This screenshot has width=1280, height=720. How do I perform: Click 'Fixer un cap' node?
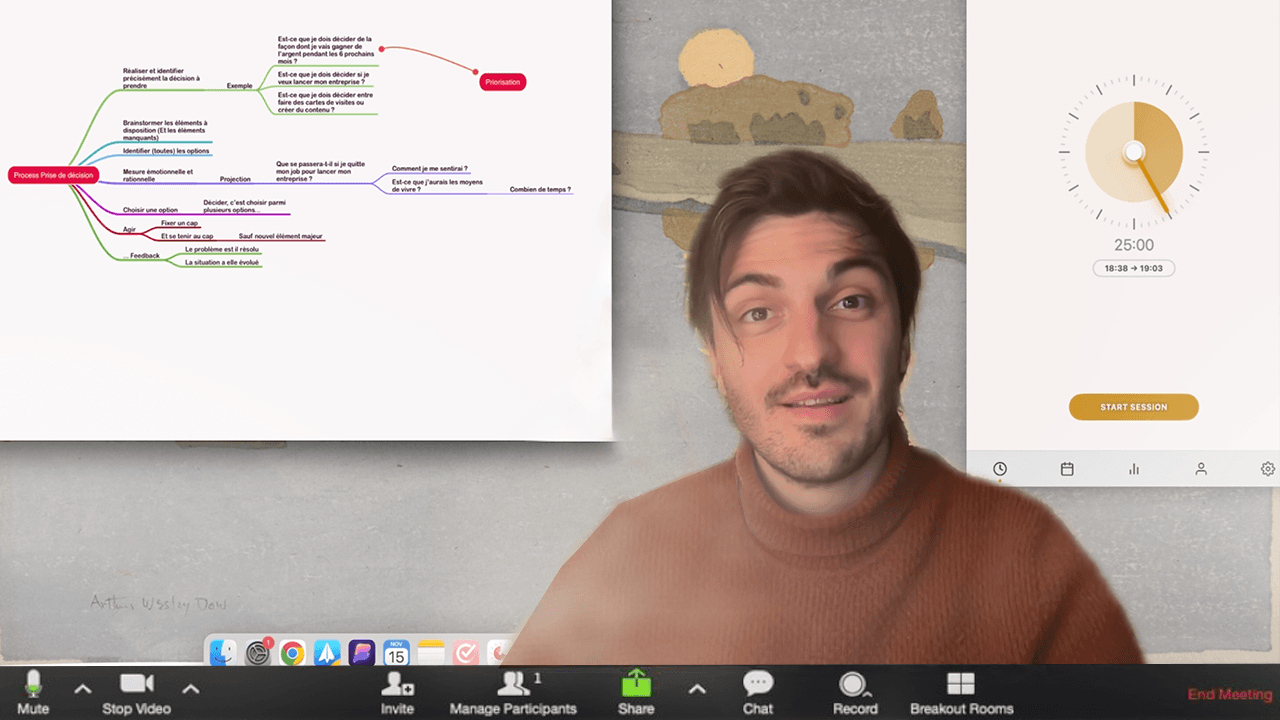tap(180, 223)
